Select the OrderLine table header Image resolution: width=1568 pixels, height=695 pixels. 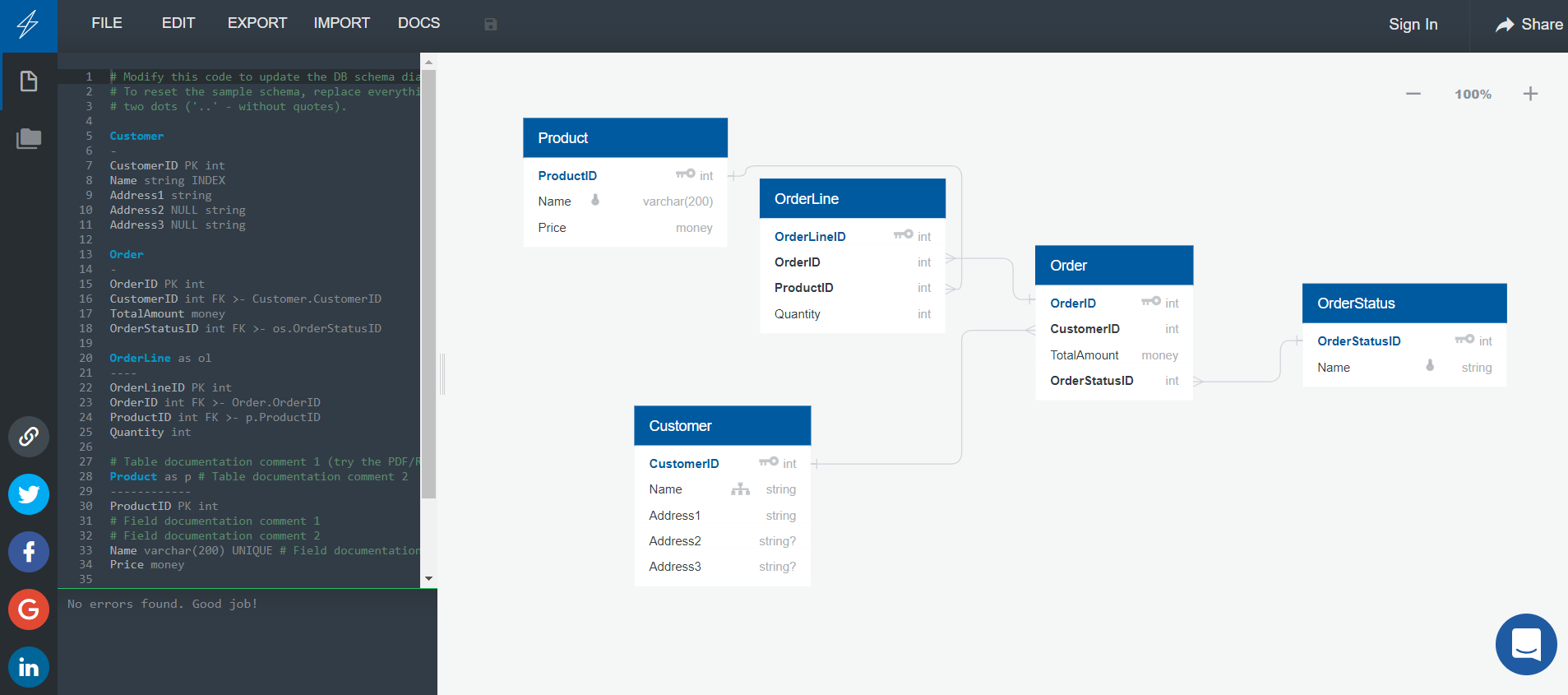pos(853,198)
